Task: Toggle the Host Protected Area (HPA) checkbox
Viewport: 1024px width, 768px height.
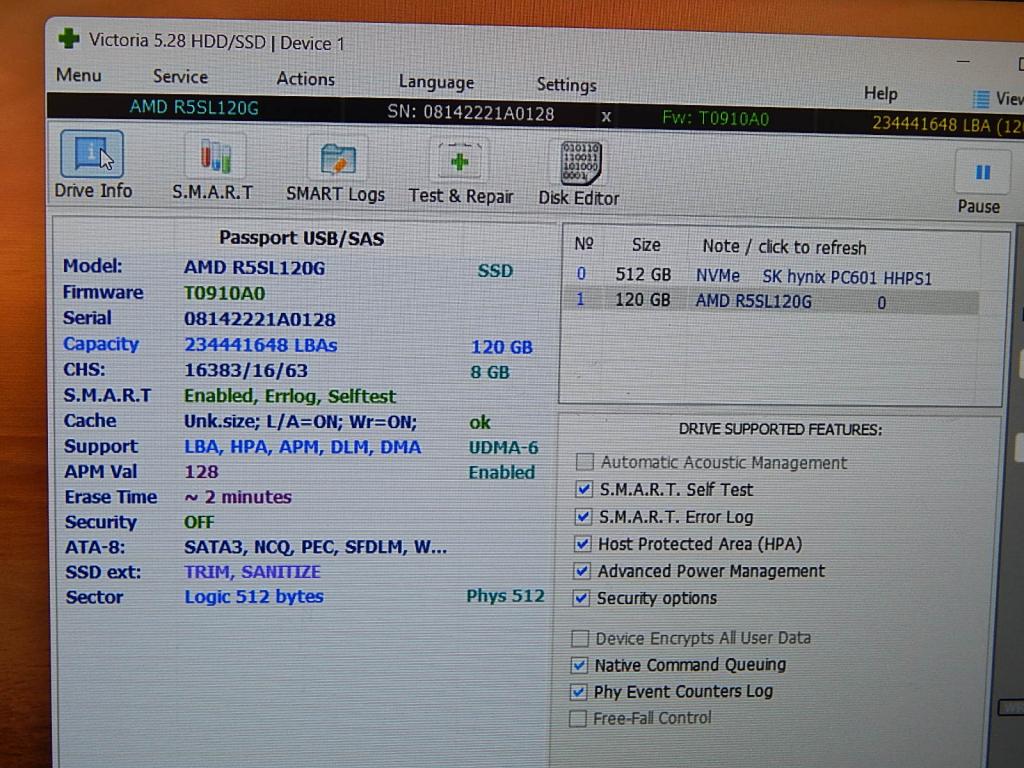Action: (x=584, y=544)
